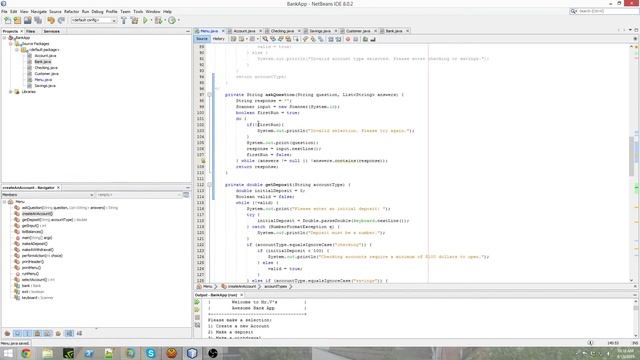Collapse the BankApp project node
The image size is (640, 360).
click(x=4, y=38)
